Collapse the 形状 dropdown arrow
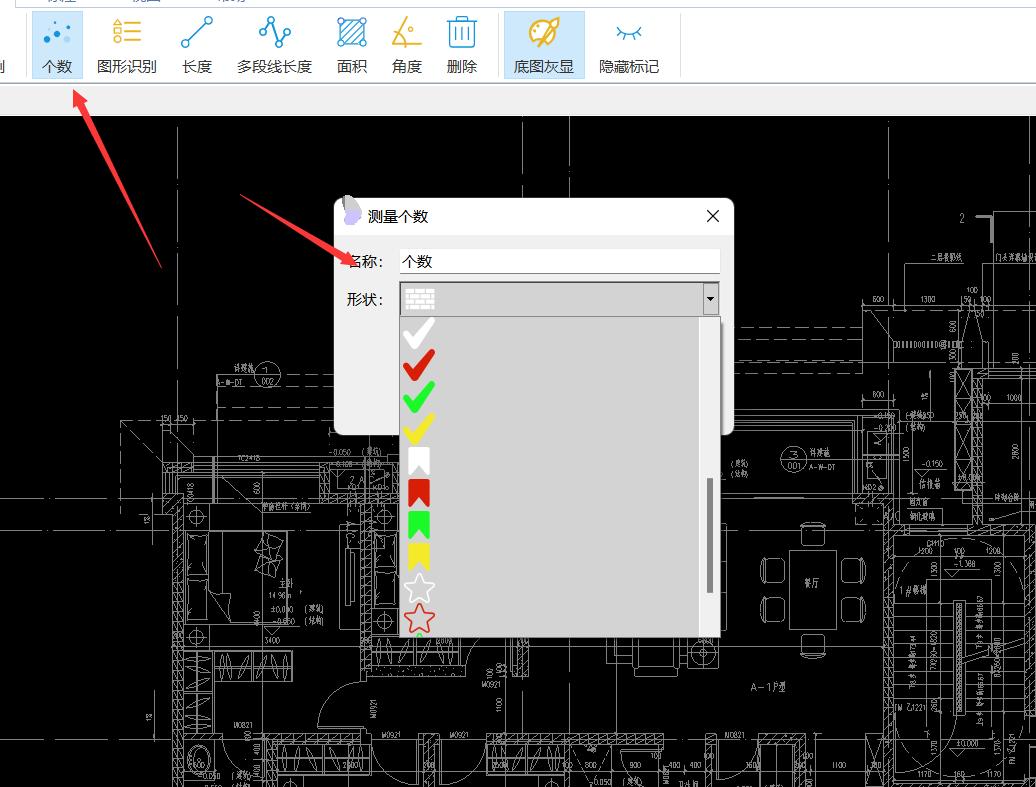The width and height of the screenshot is (1036, 787). pyautogui.click(x=710, y=299)
